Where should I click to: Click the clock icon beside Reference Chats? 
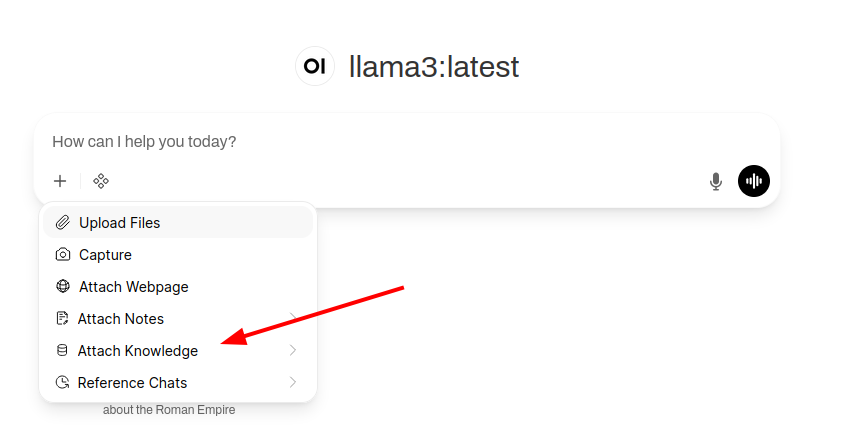62,383
